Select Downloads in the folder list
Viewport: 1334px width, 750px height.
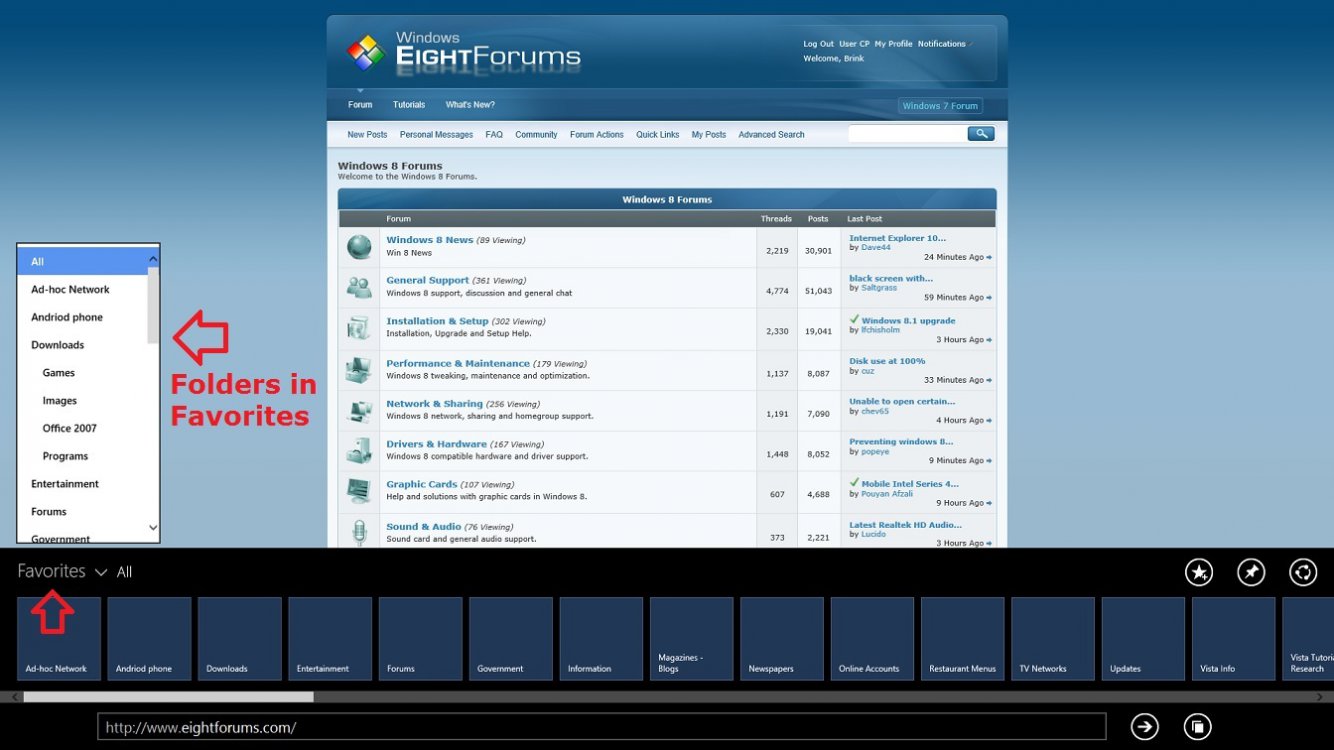click(x=58, y=345)
